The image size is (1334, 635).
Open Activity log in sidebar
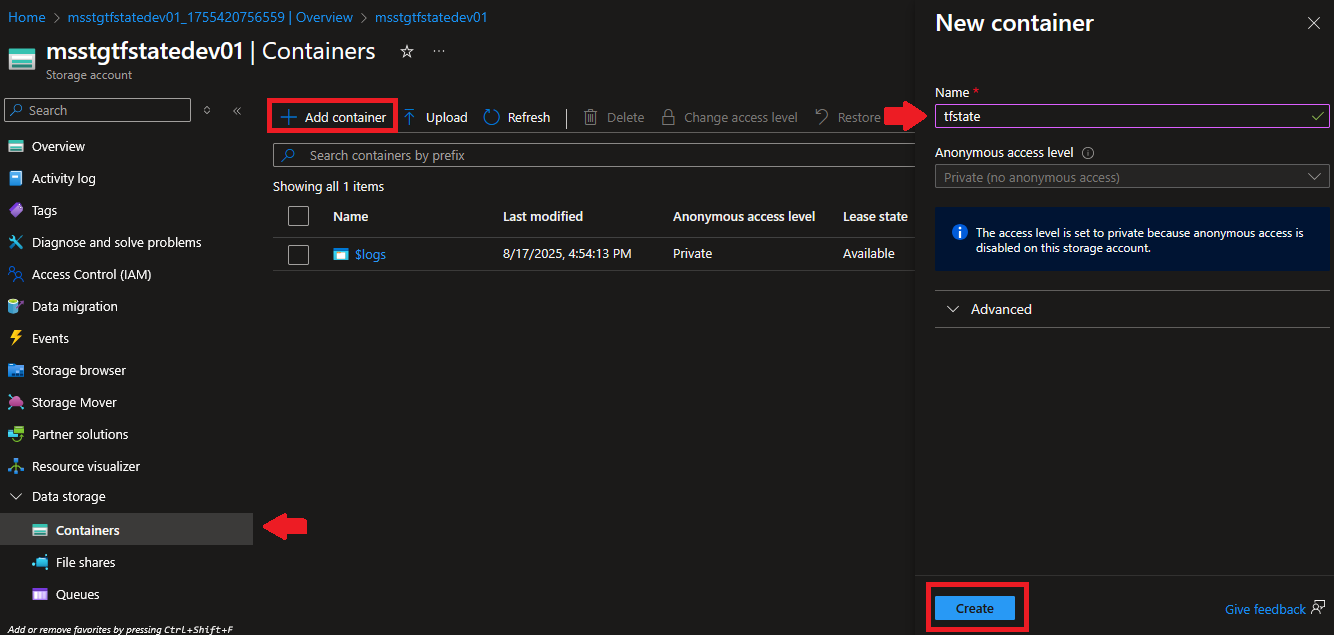click(x=64, y=178)
